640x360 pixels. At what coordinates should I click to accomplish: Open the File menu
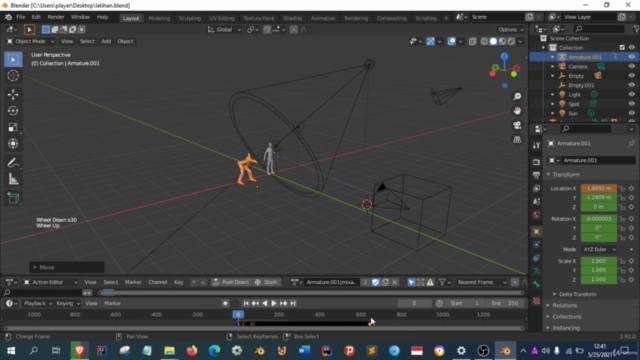pyautogui.click(x=20, y=17)
